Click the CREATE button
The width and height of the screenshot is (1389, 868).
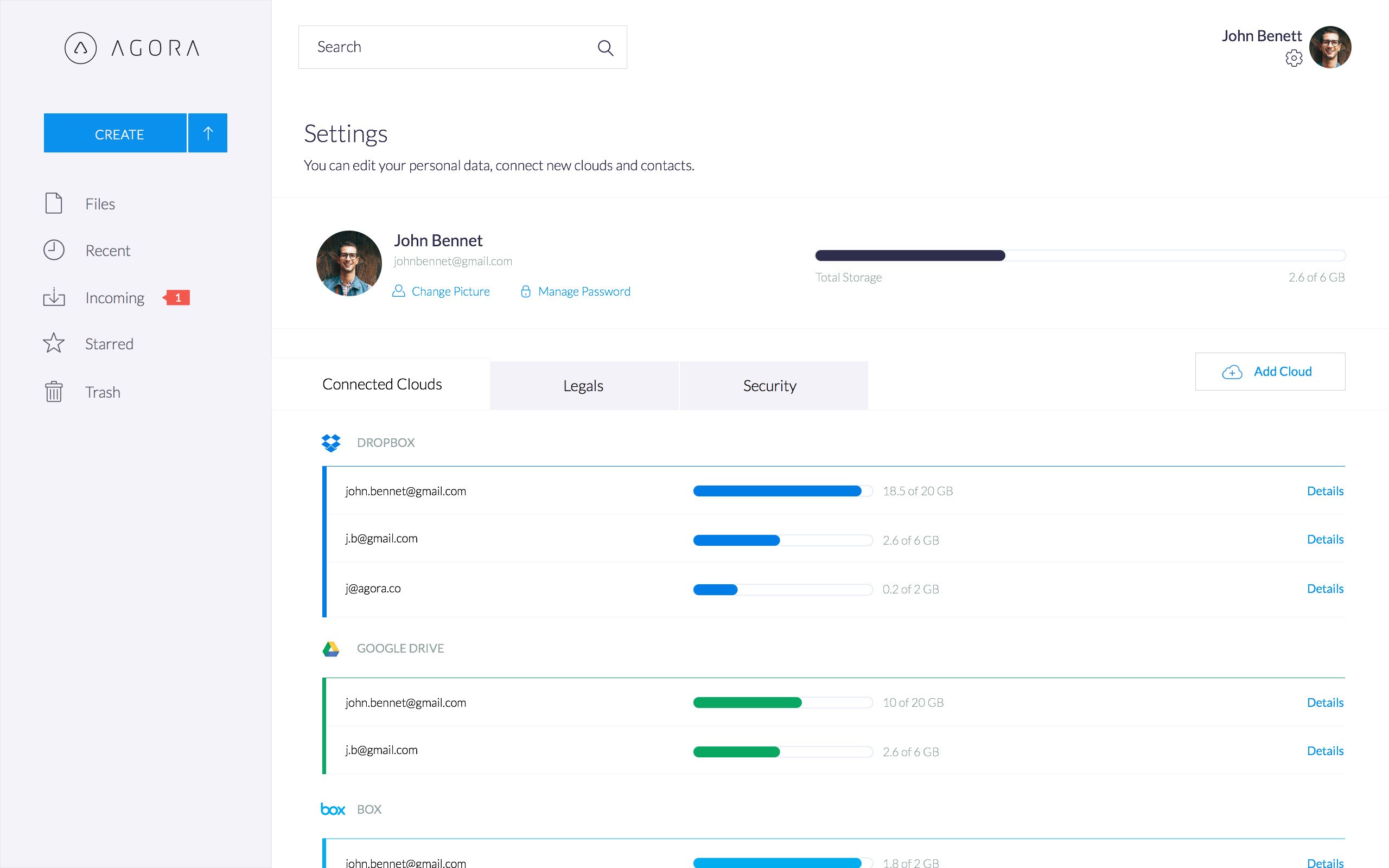coord(116,133)
